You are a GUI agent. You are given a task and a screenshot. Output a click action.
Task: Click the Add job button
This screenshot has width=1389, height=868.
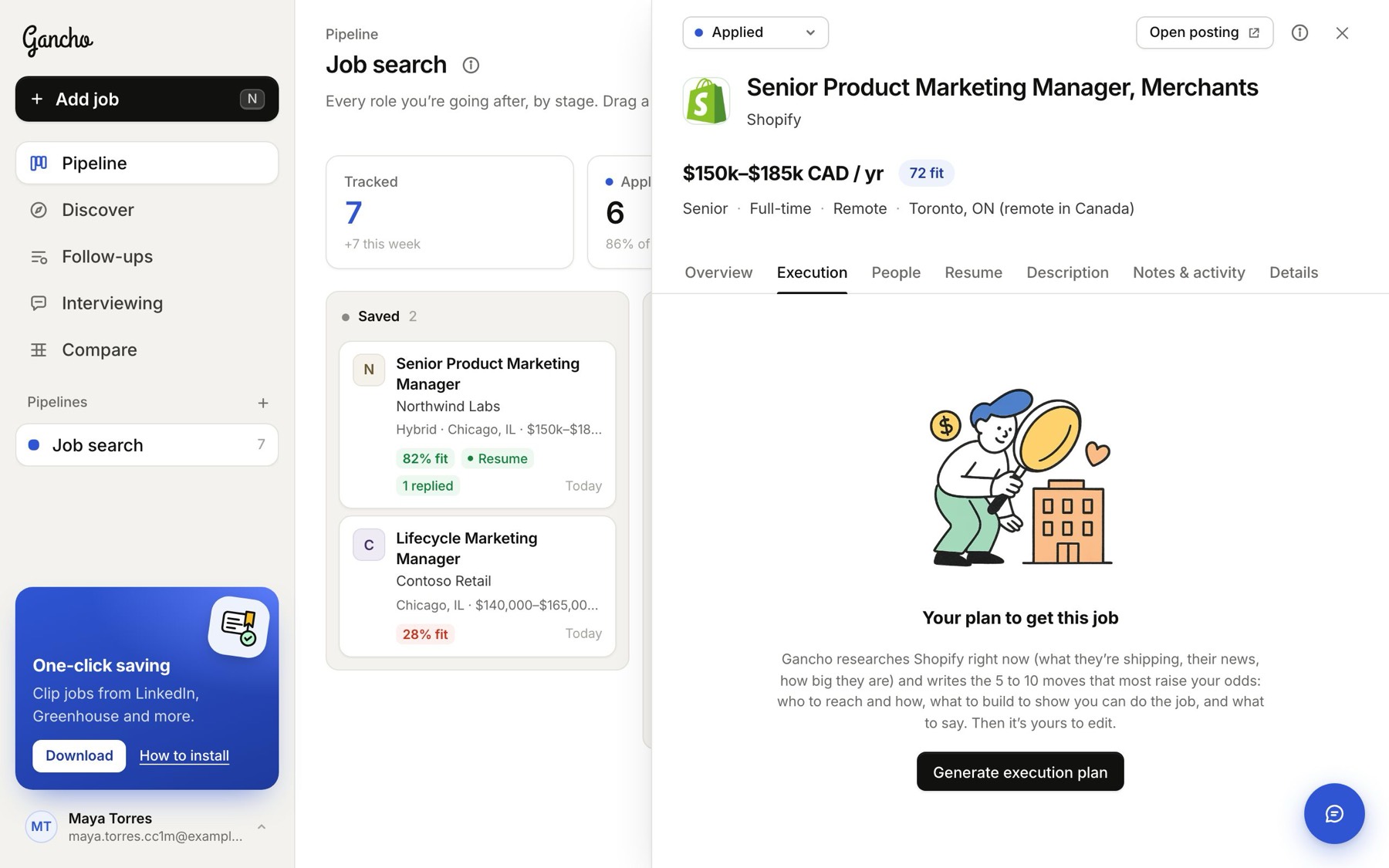pyautogui.click(x=147, y=99)
